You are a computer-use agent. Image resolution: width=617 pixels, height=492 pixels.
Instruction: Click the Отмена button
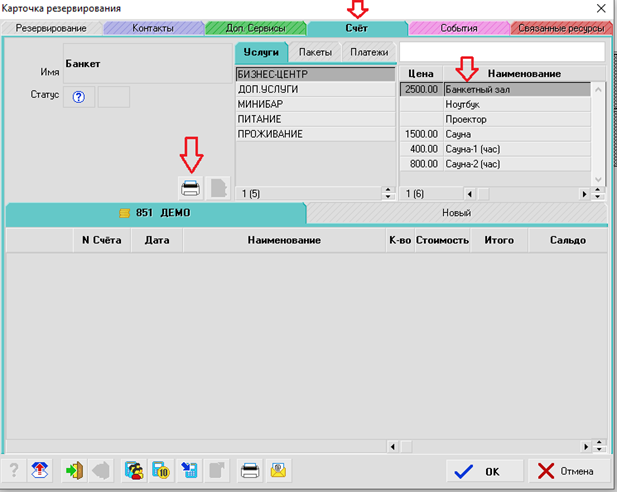tap(567, 471)
